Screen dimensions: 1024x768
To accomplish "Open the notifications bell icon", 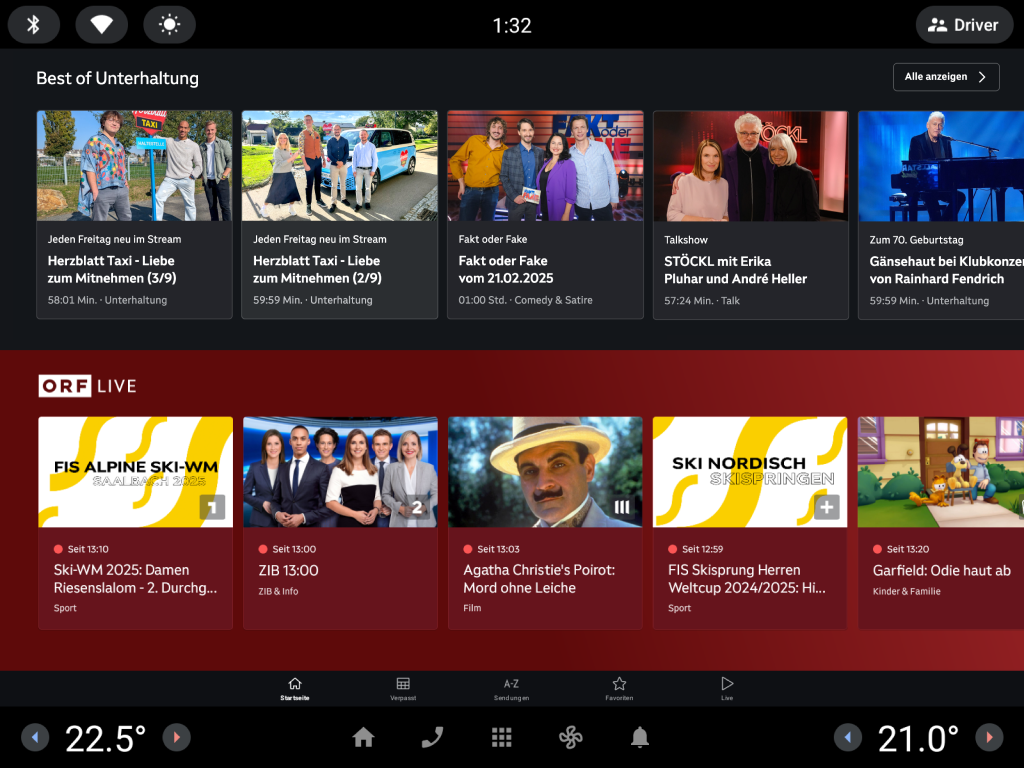I will tap(640, 738).
